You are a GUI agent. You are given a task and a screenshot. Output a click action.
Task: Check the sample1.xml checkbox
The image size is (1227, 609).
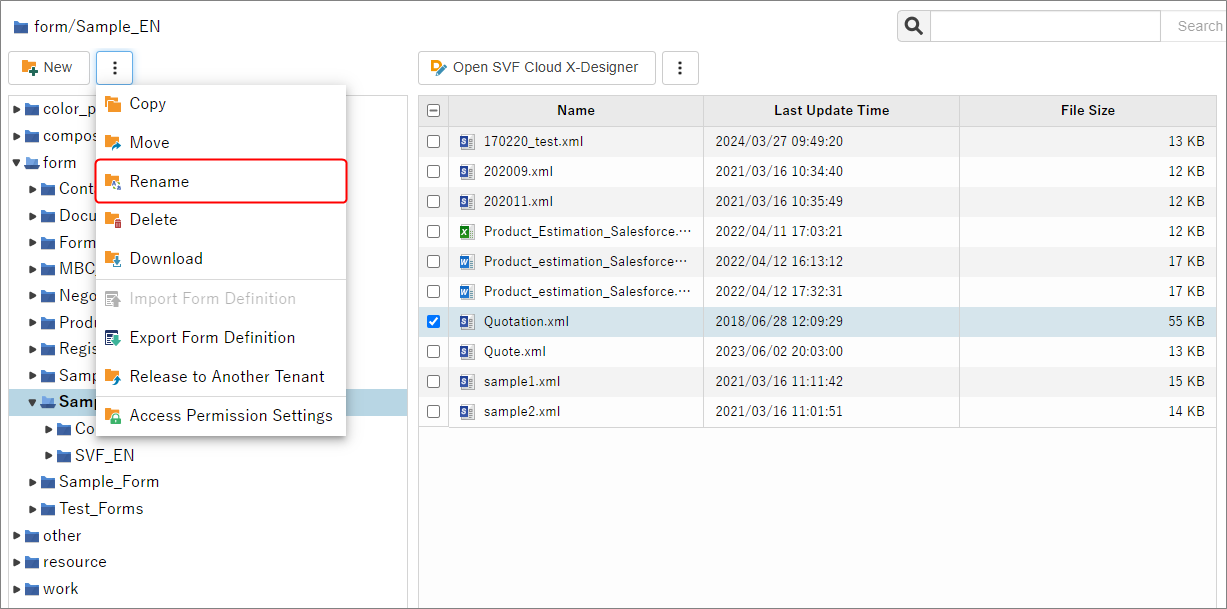point(433,382)
